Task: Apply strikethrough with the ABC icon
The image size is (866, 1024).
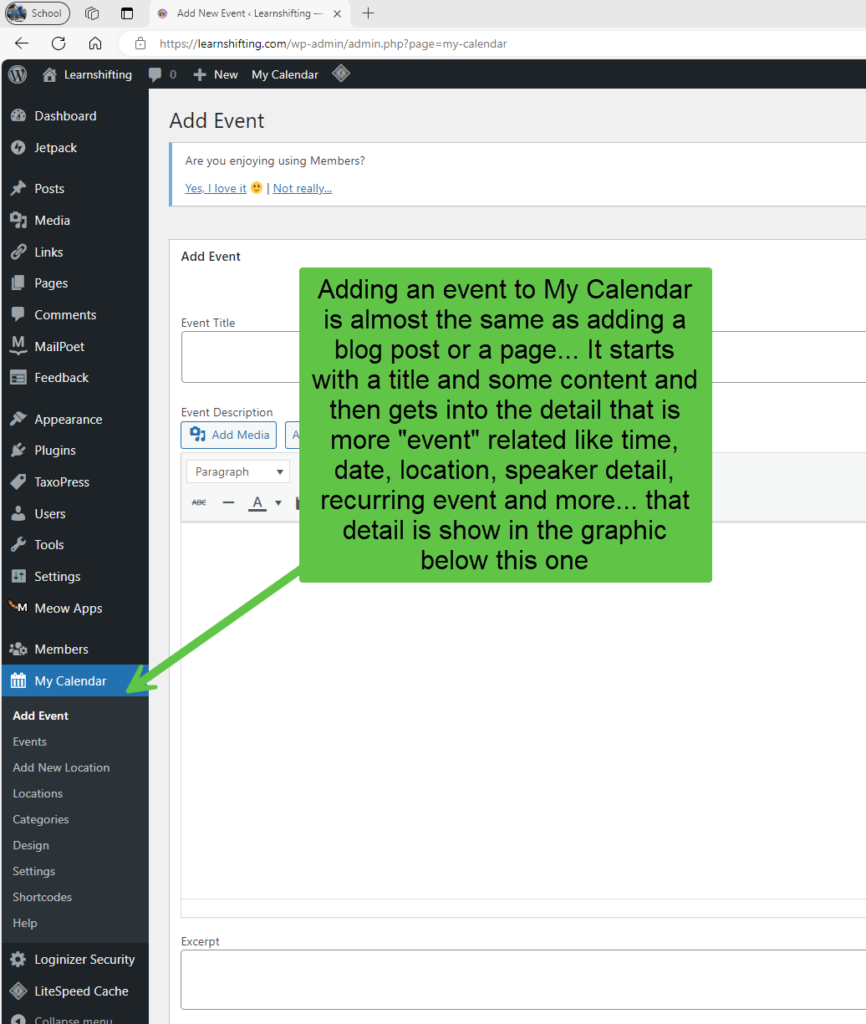Action: click(x=199, y=502)
